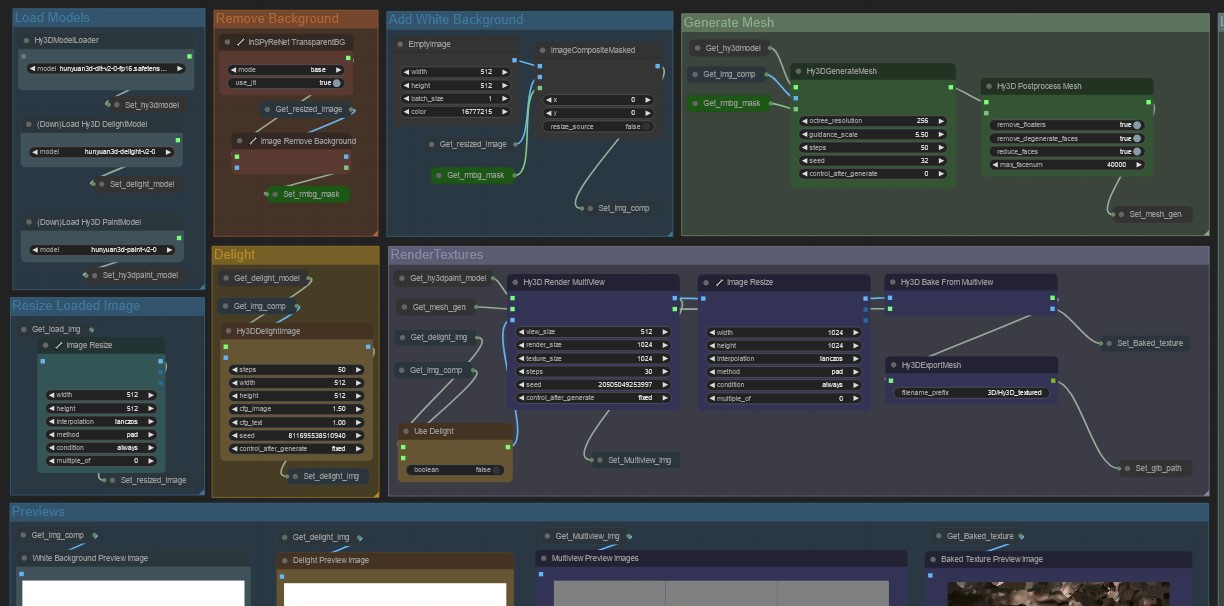Viewport: 1224px width, 606px height.
Task: Select the RenderTextures group header
Action: point(437,255)
